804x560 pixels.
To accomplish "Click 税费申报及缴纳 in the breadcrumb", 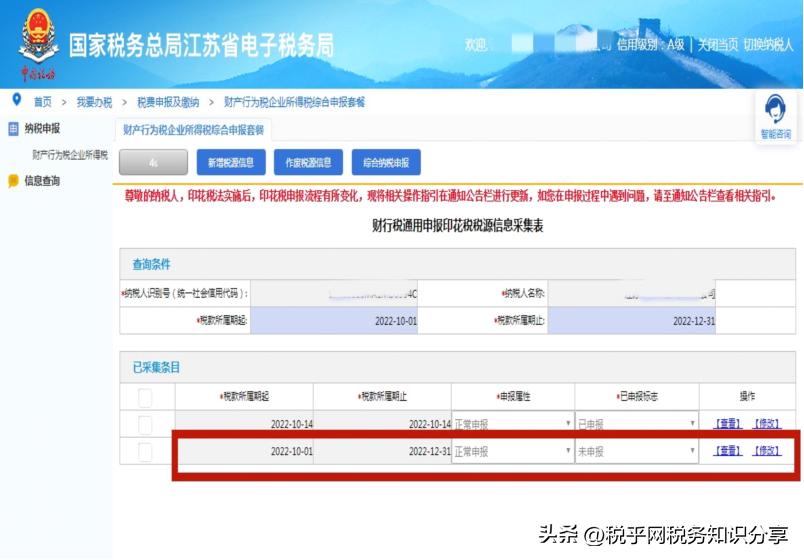I will [168, 102].
